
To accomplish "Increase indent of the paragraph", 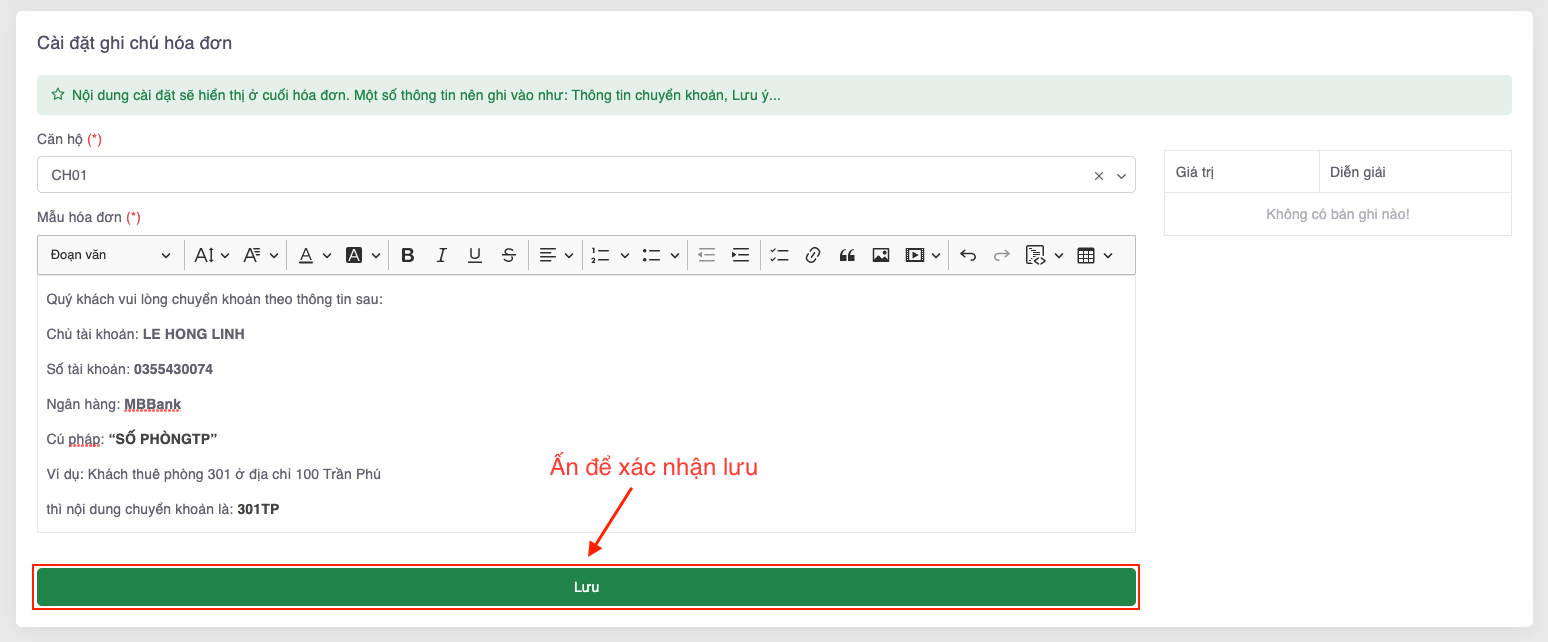I will 740,255.
